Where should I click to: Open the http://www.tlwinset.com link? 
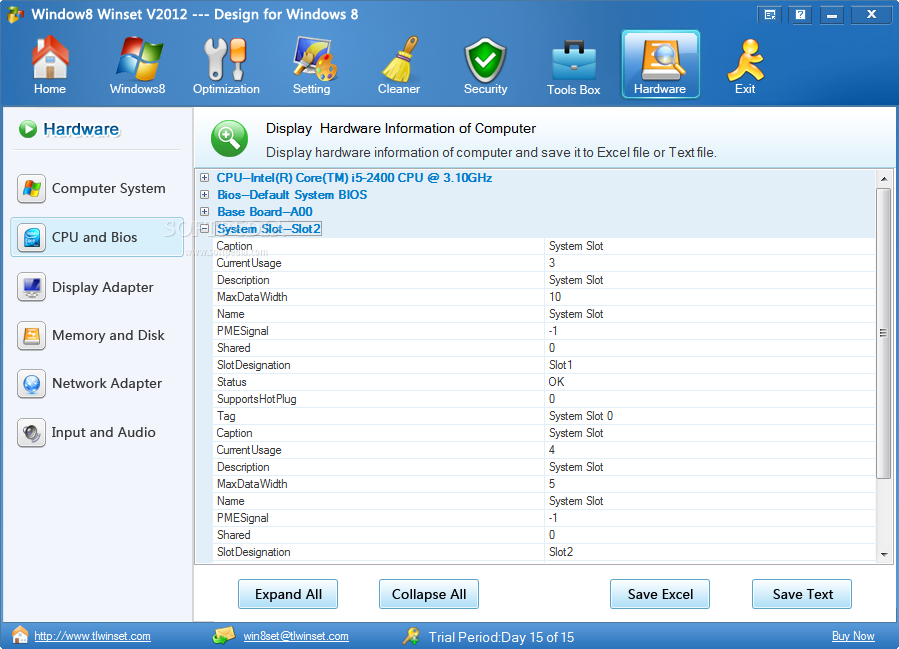click(x=92, y=636)
